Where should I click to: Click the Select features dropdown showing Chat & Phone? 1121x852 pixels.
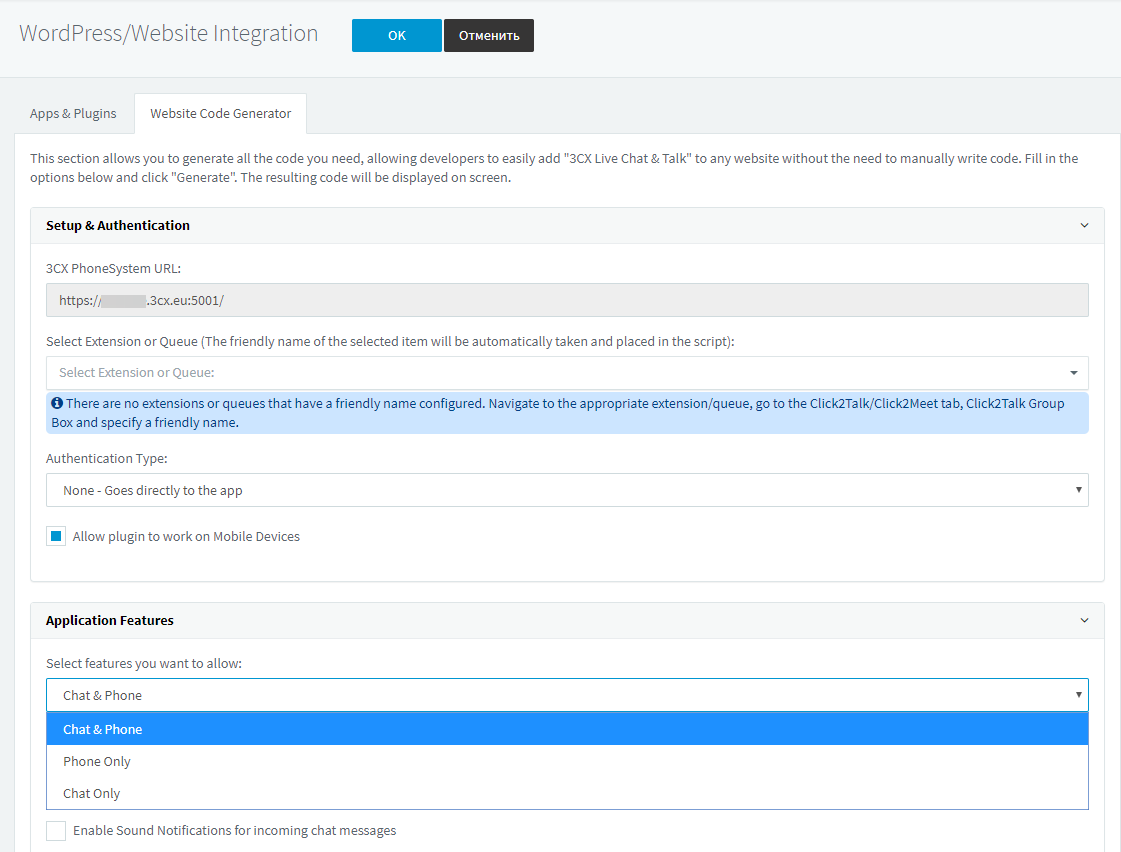pos(567,695)
